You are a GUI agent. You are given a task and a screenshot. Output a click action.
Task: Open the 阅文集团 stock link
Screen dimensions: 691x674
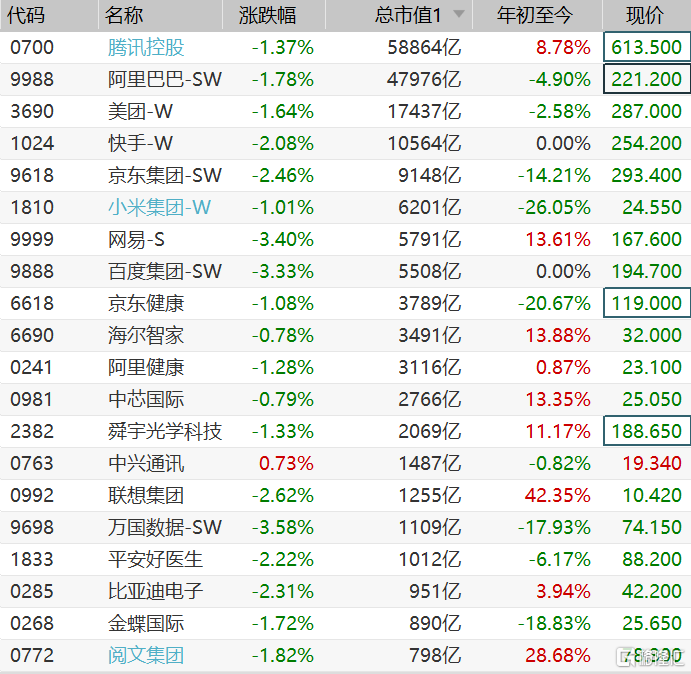(x=146, y=655)
